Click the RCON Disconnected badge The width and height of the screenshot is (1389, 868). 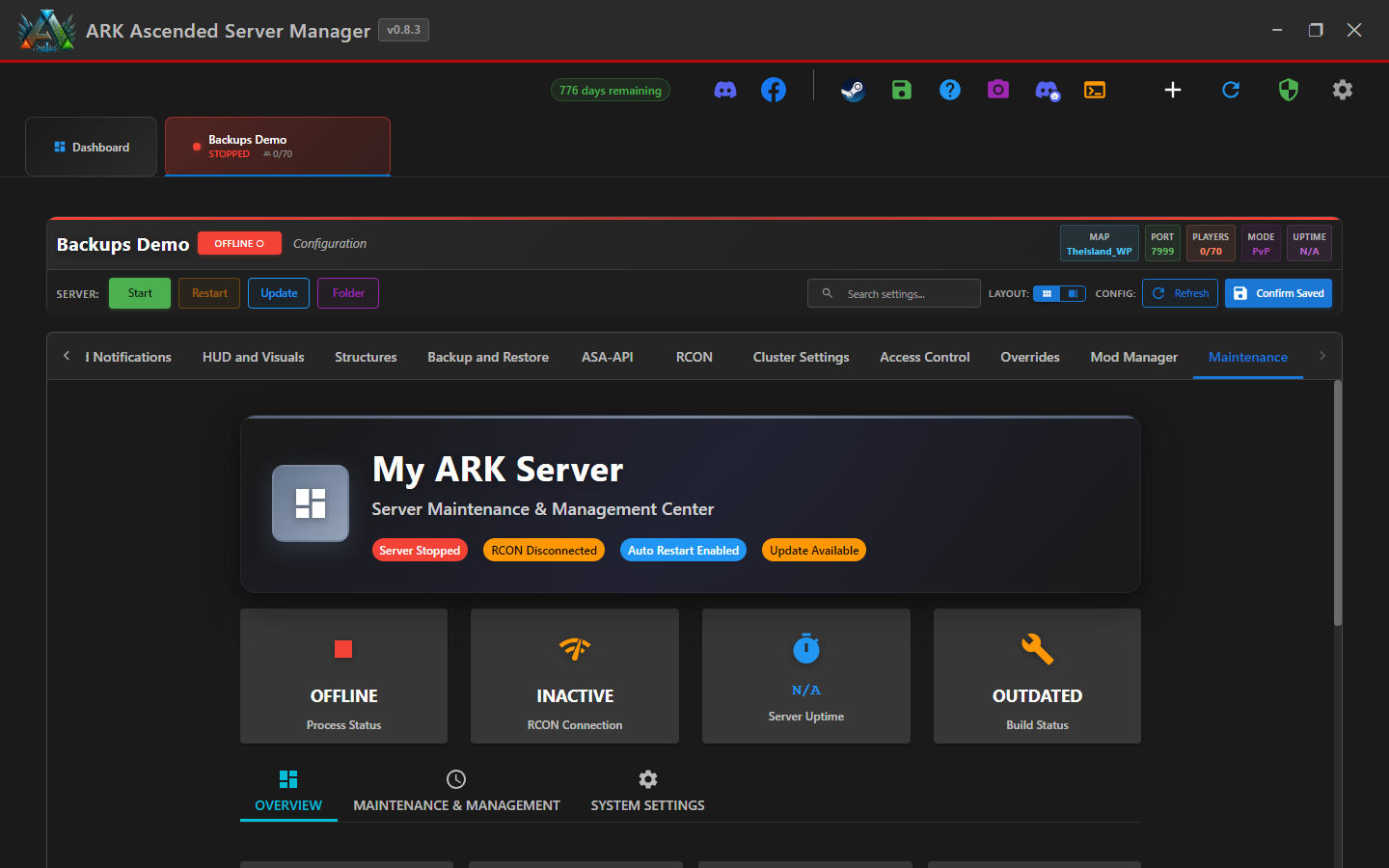click(x=544, y=550)
